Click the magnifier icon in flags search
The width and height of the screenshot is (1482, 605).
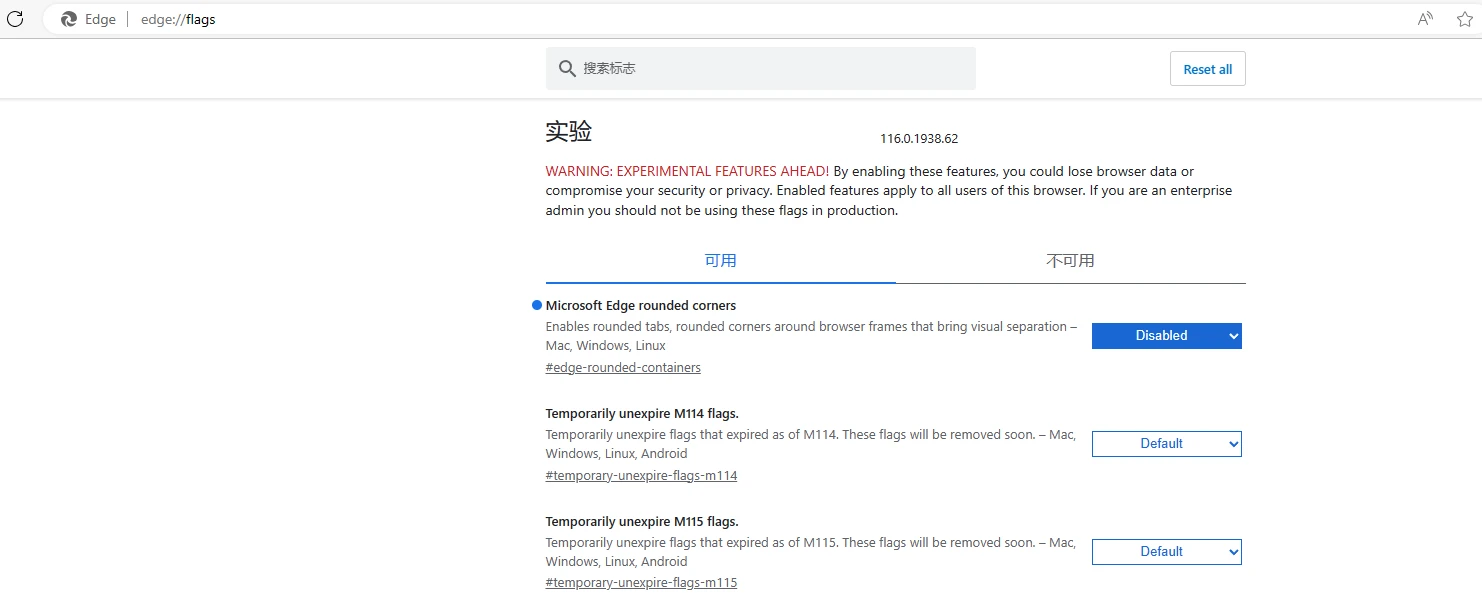pos(567,68)
